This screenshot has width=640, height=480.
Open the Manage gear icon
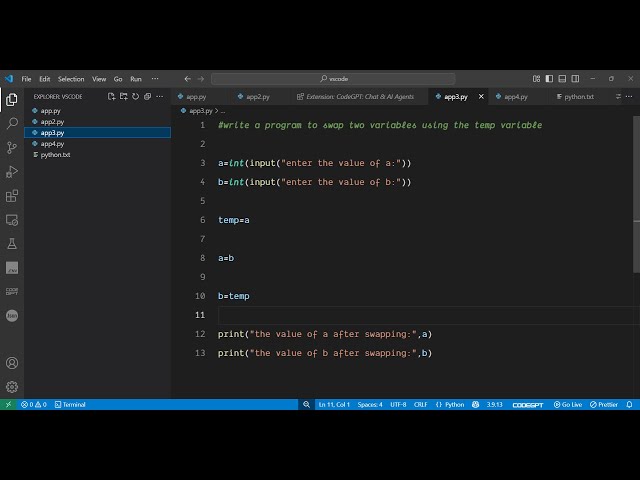point(12,387)
